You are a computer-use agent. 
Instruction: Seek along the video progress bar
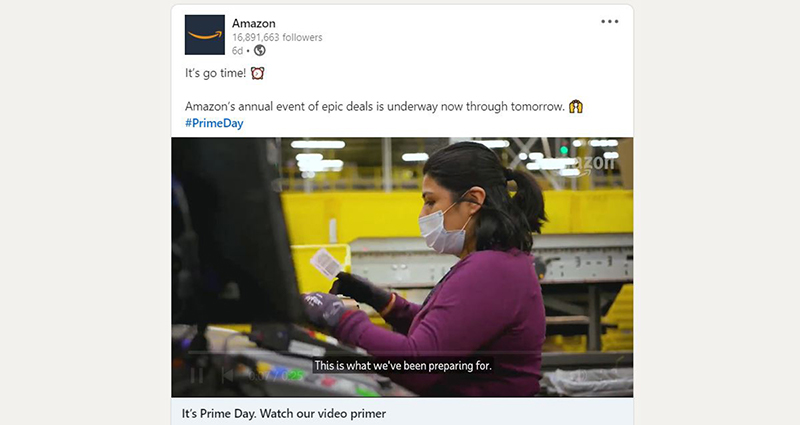(x=402, y=352)
